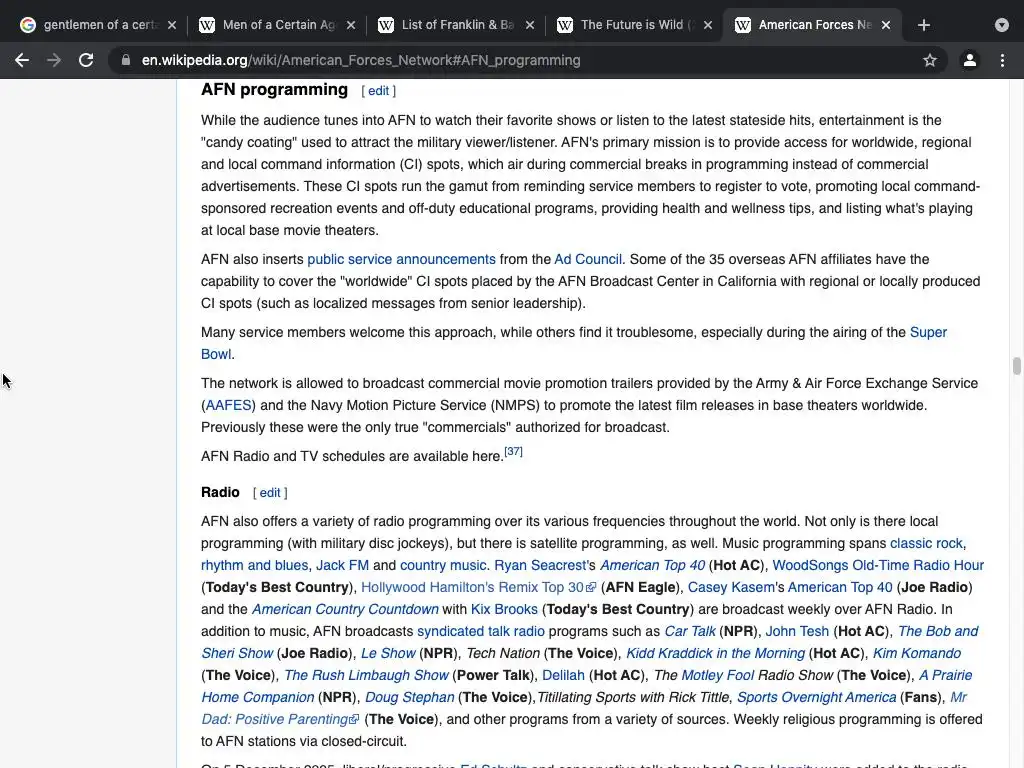Open Chrome three-dot menu
Screen dimensions: 1024x768
(1002, 60)
